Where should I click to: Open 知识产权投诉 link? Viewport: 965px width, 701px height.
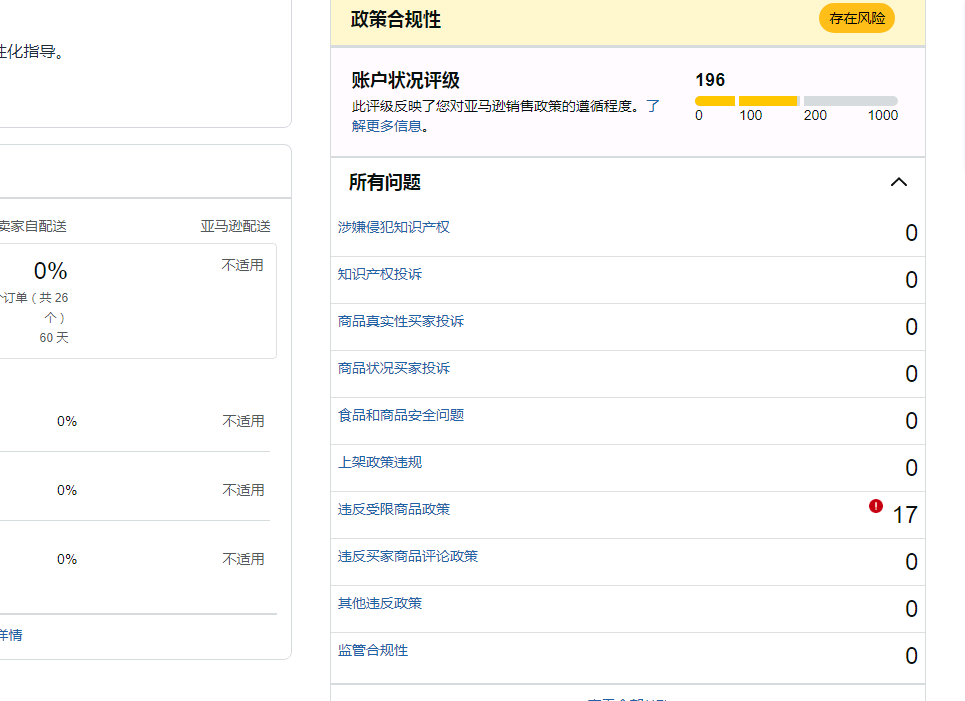pos(380,274)
